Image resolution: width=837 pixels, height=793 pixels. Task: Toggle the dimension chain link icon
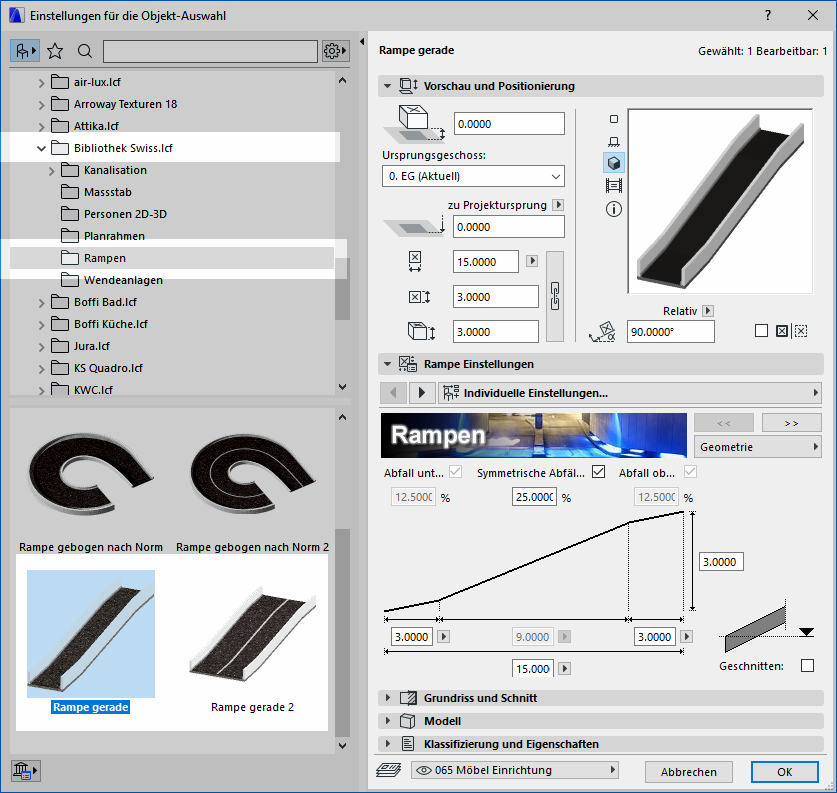coord(555,296)
